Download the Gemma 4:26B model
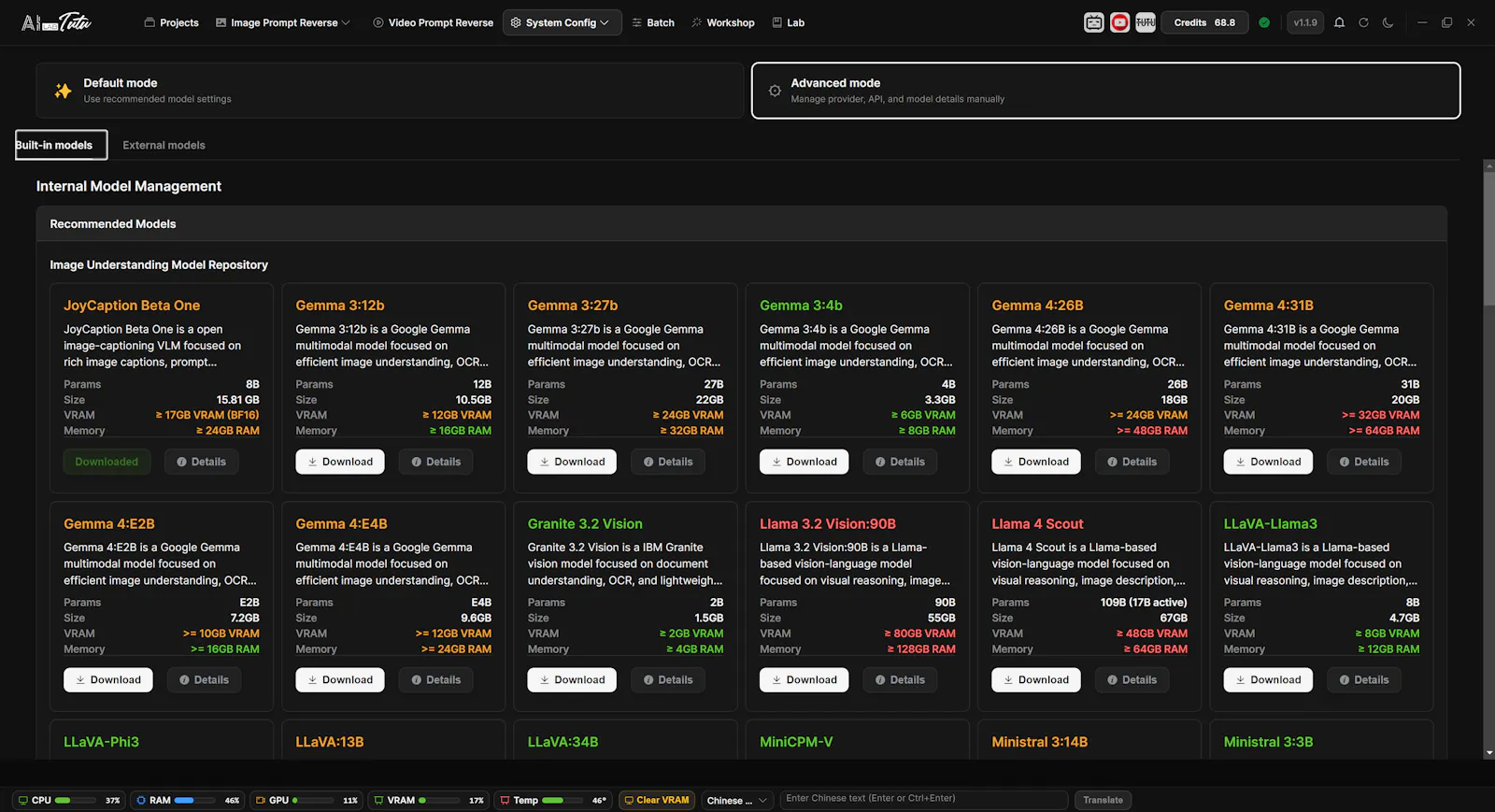The width and height of the screenshot is (1495, 812). coord(1036,462)
